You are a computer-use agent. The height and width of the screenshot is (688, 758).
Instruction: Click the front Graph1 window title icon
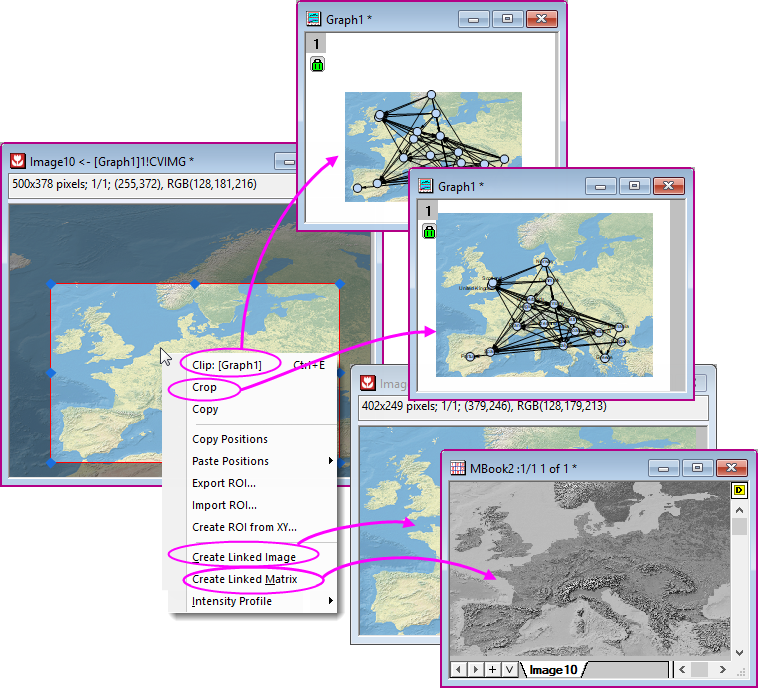point(425,186)
